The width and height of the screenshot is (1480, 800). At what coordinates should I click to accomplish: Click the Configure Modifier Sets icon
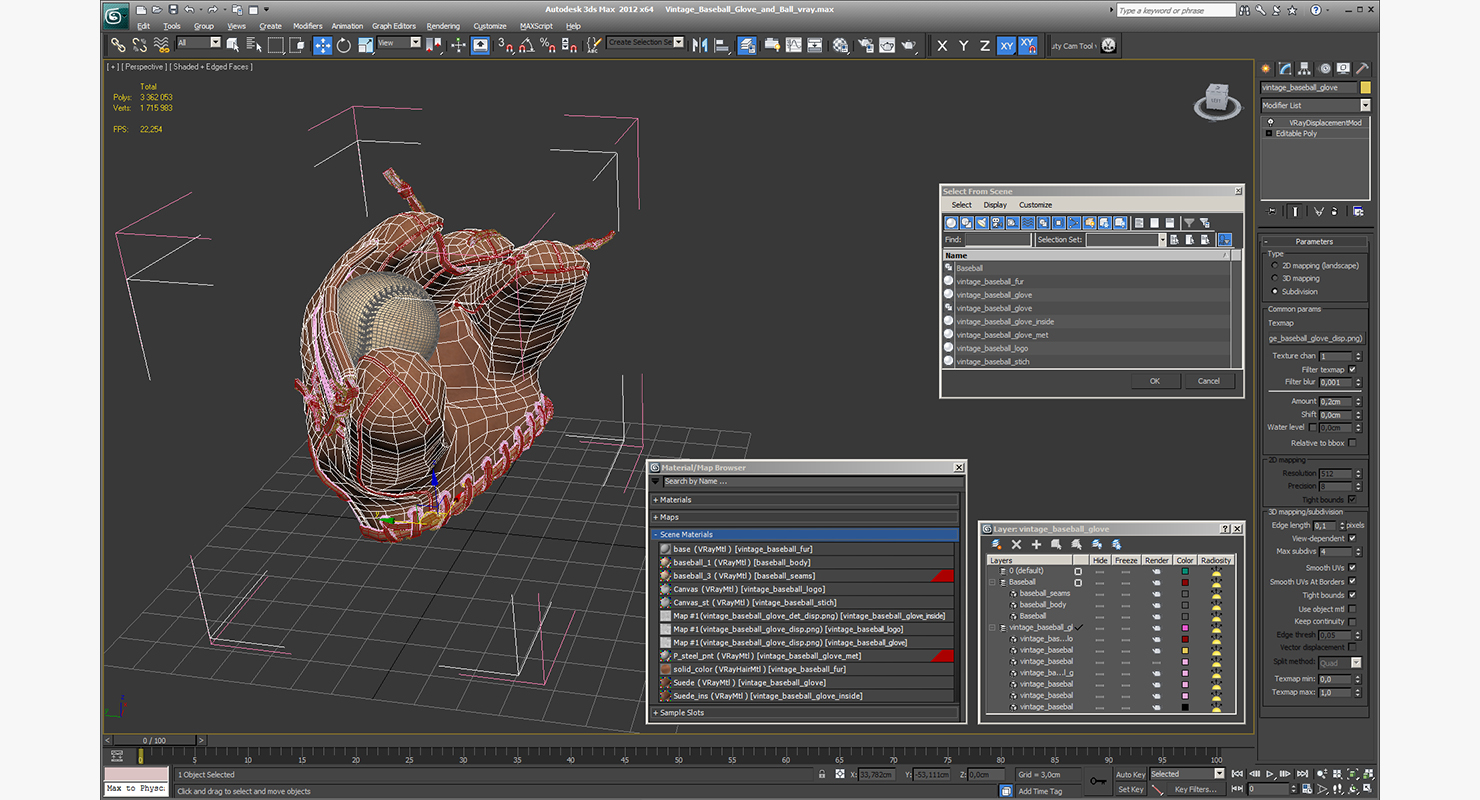1358,211
